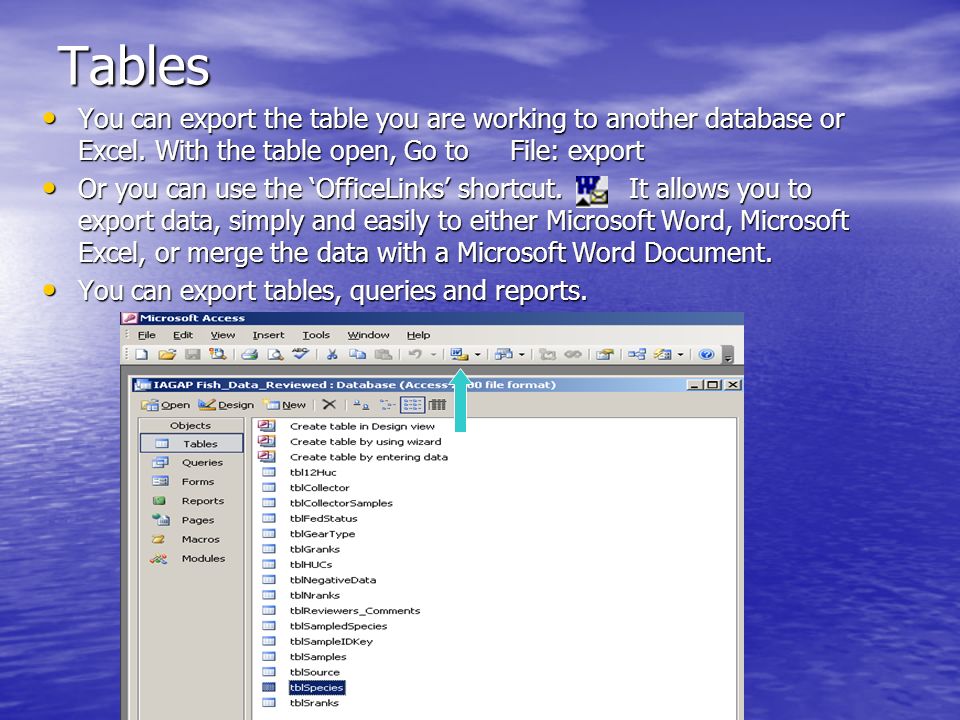The width and height of the screenshot is (960, 720).
Task: Click the Print toolbar icon
Action: (x=249, y=354)
